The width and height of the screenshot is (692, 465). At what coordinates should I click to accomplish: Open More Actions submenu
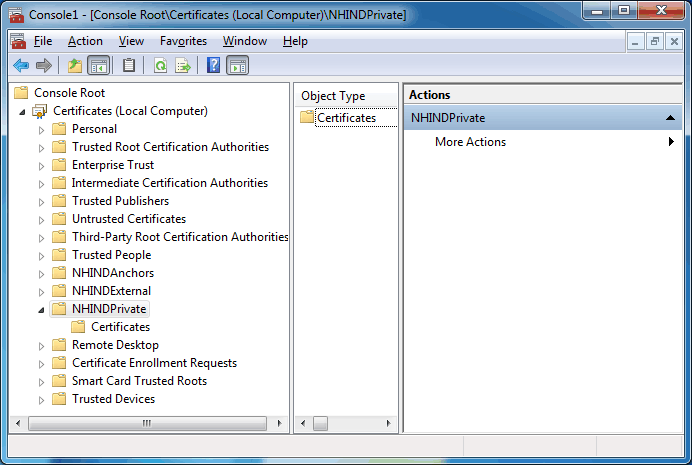click(470, 142)
